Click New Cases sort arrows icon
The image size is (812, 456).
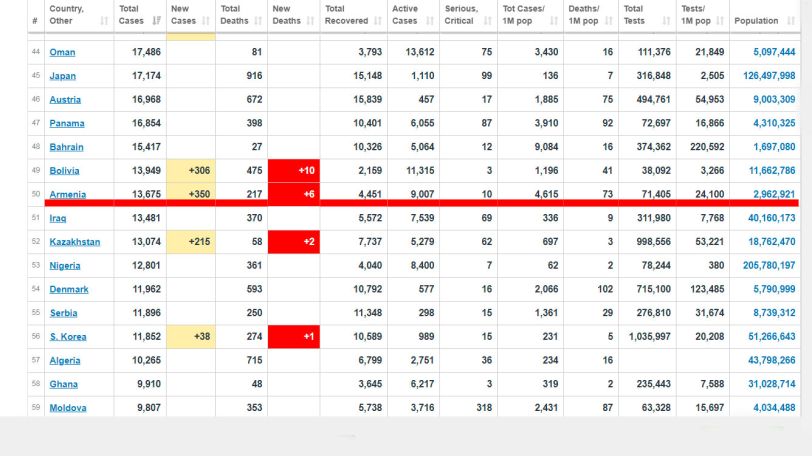206,21
